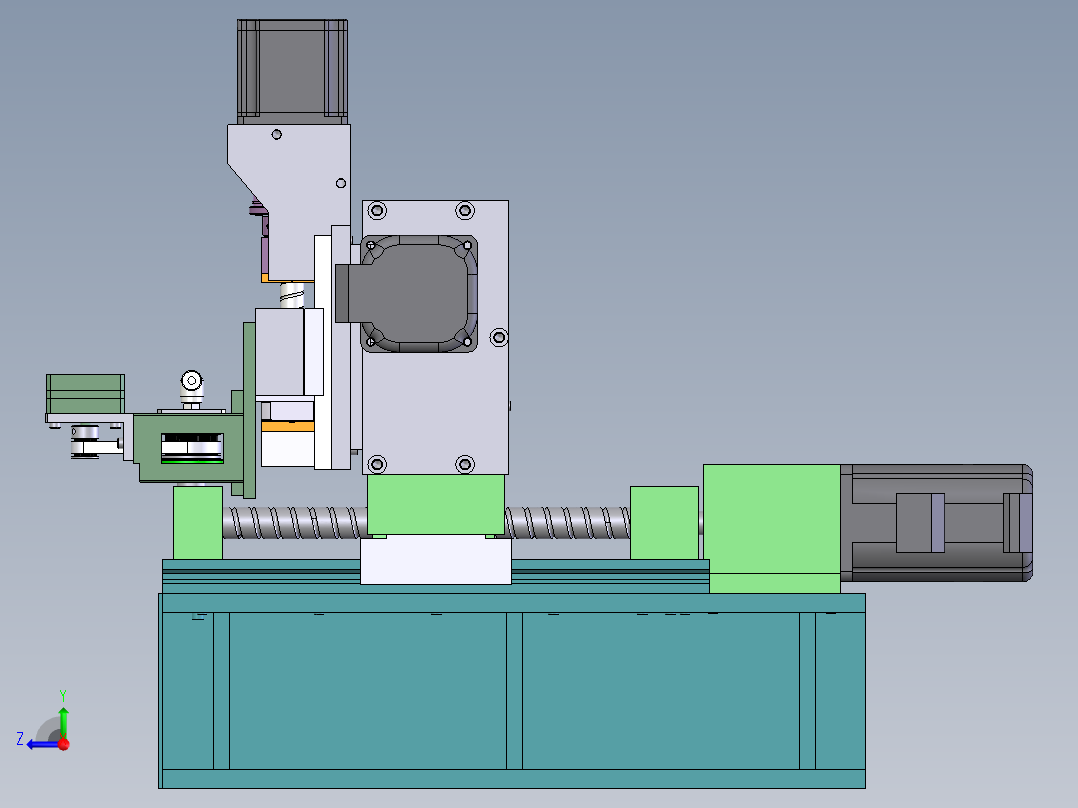
Task: Select the silver coupling below the angled bracket
Action: (x=292, y=294)
